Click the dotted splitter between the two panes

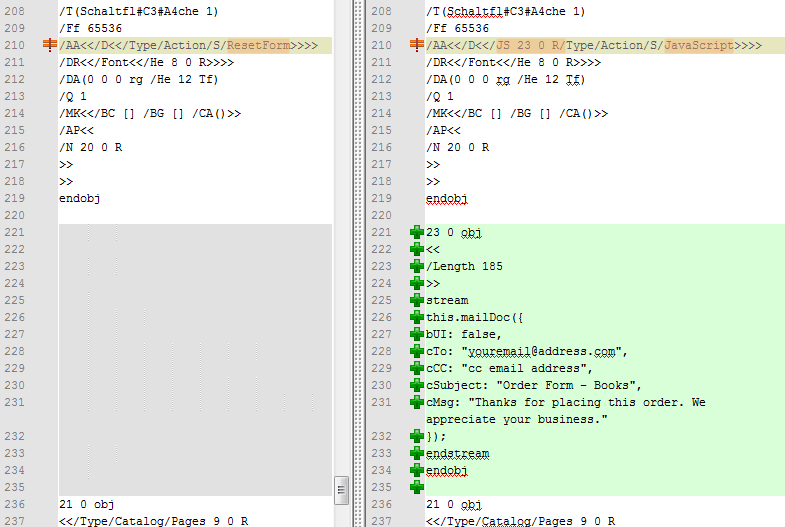pos(358,263)
